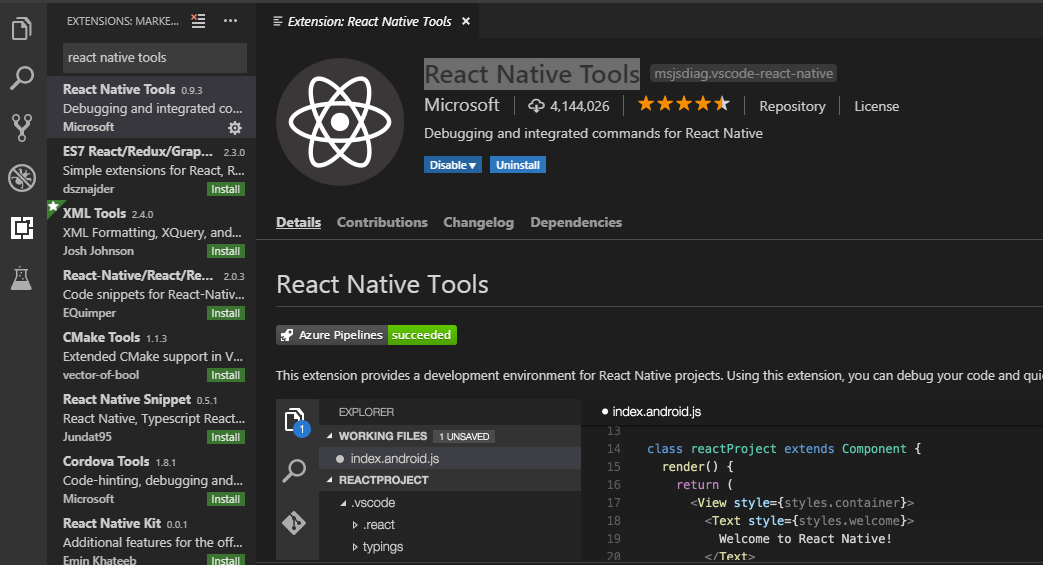
Task: Click the gear icon for React Native Tools
Action: pyautogui.click(x=235, y=127)
